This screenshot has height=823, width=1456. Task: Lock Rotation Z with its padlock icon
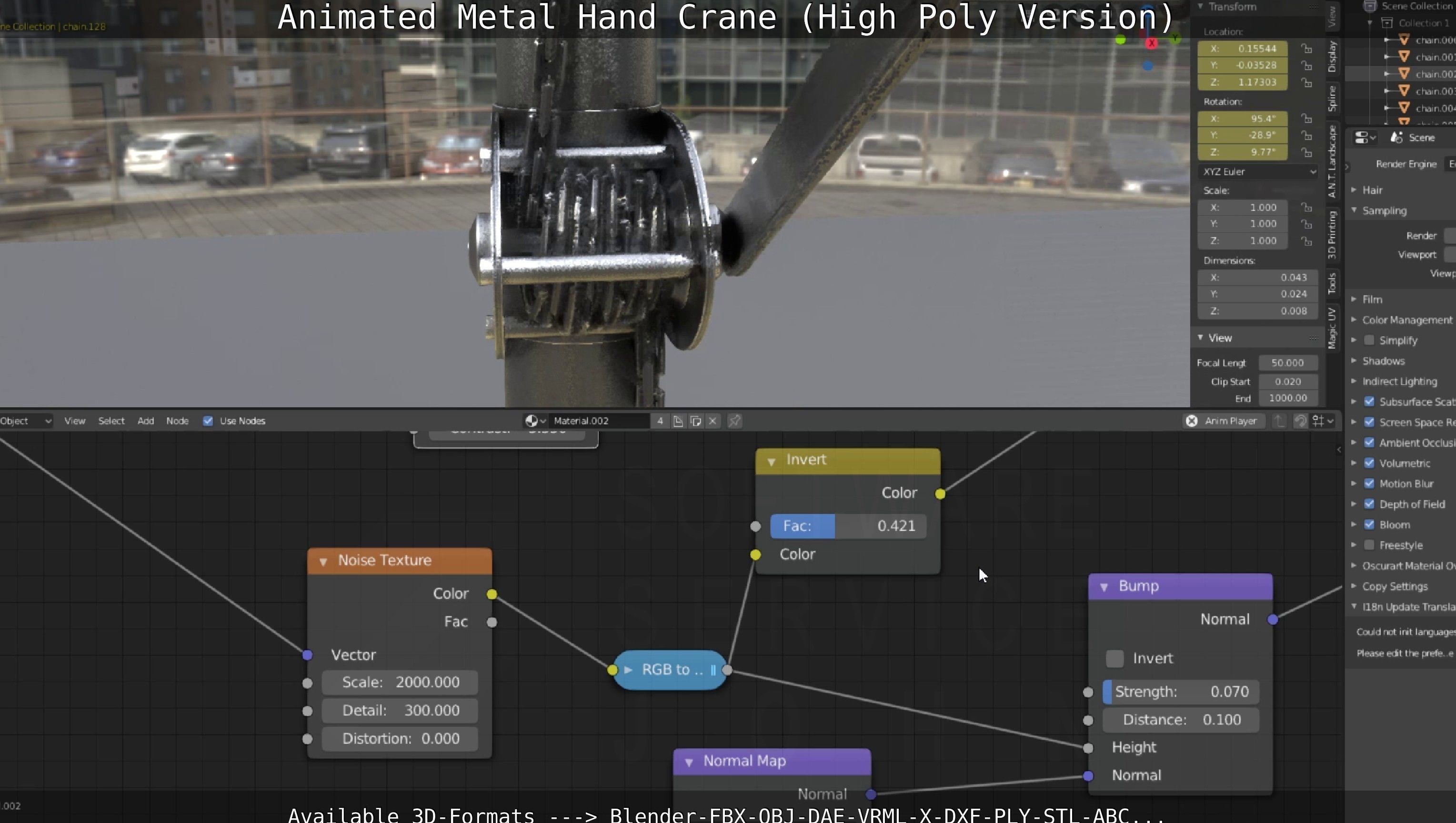point(1306,152)
